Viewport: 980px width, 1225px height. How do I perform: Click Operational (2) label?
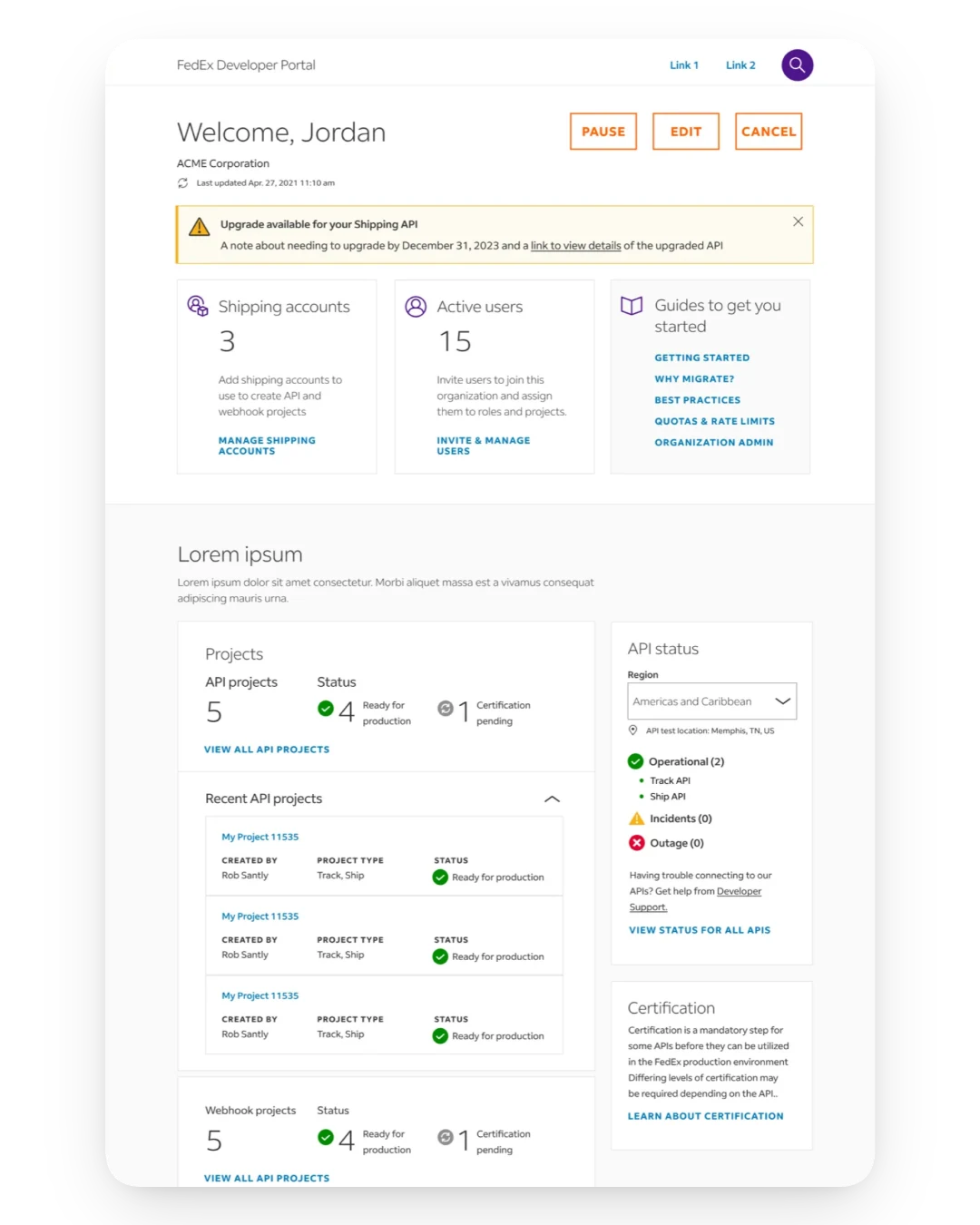tap(686, 761)
